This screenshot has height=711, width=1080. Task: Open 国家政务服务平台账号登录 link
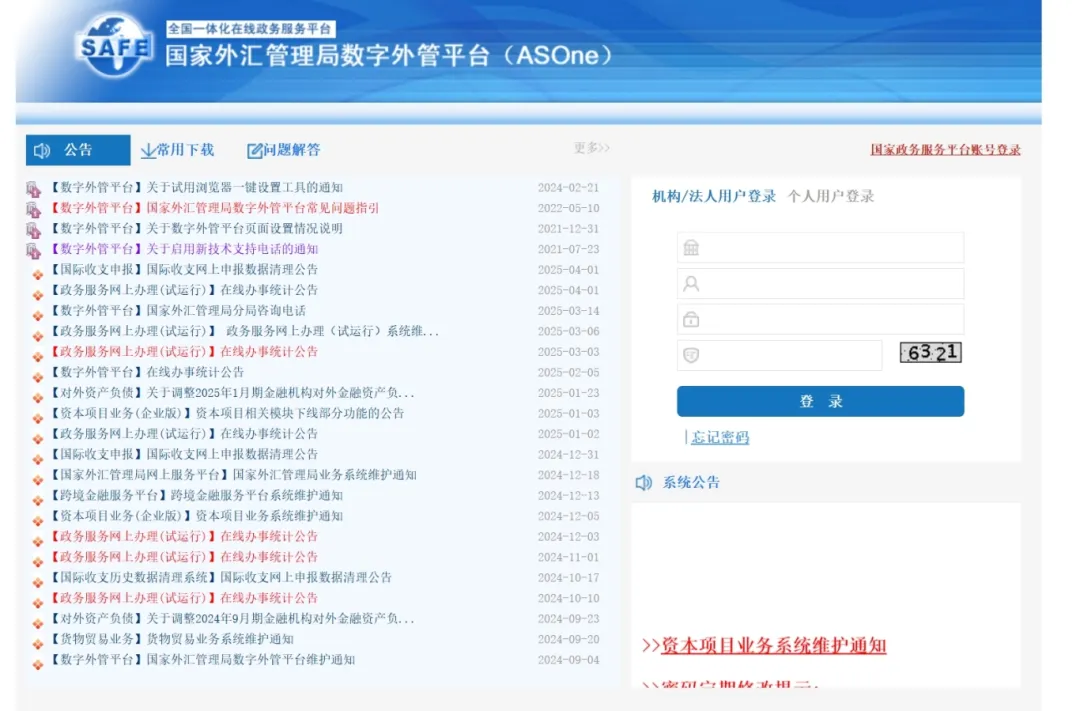click(945, 150)
